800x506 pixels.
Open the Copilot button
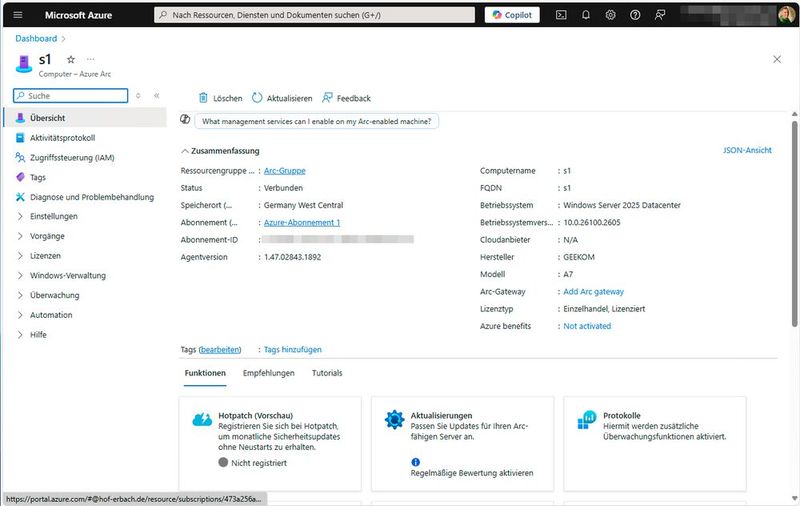(x=512, y=15)
